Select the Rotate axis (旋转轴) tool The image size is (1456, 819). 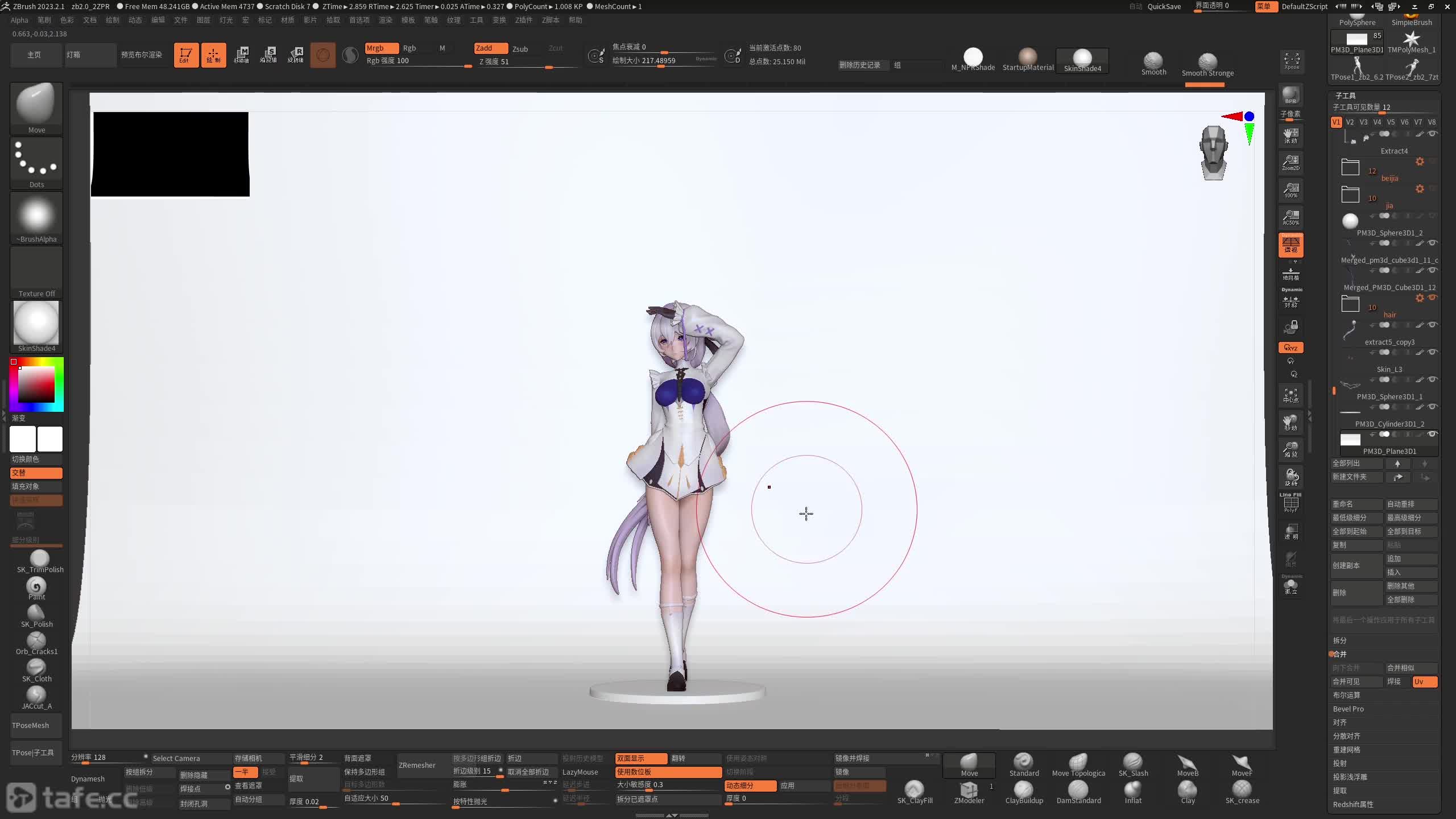pyautogui.click(x=296, y=55)
